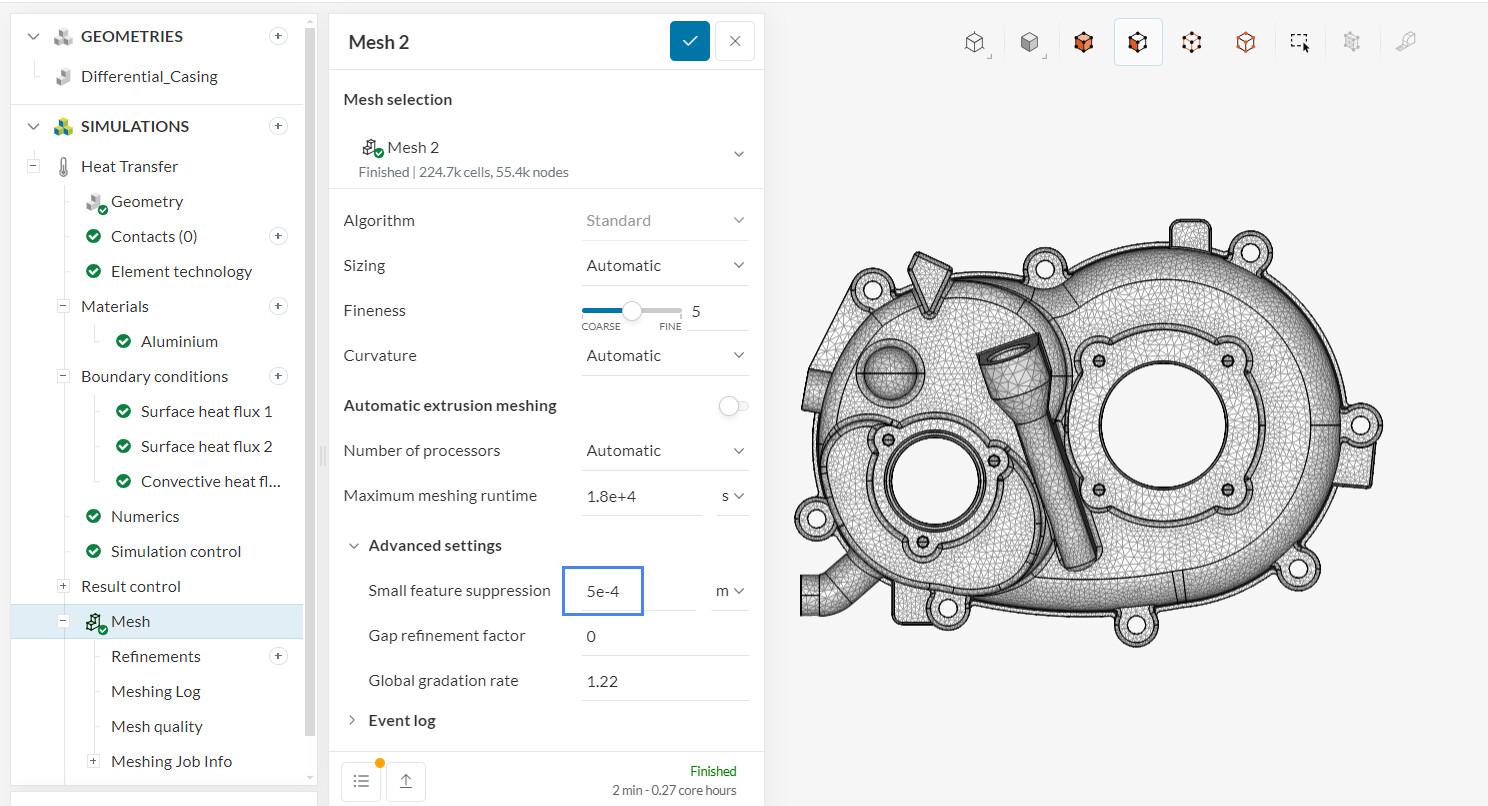This screenshot has width=1488, height=806.
Task: Click the highlighted surface mesh display icon
Action: 1138,42
